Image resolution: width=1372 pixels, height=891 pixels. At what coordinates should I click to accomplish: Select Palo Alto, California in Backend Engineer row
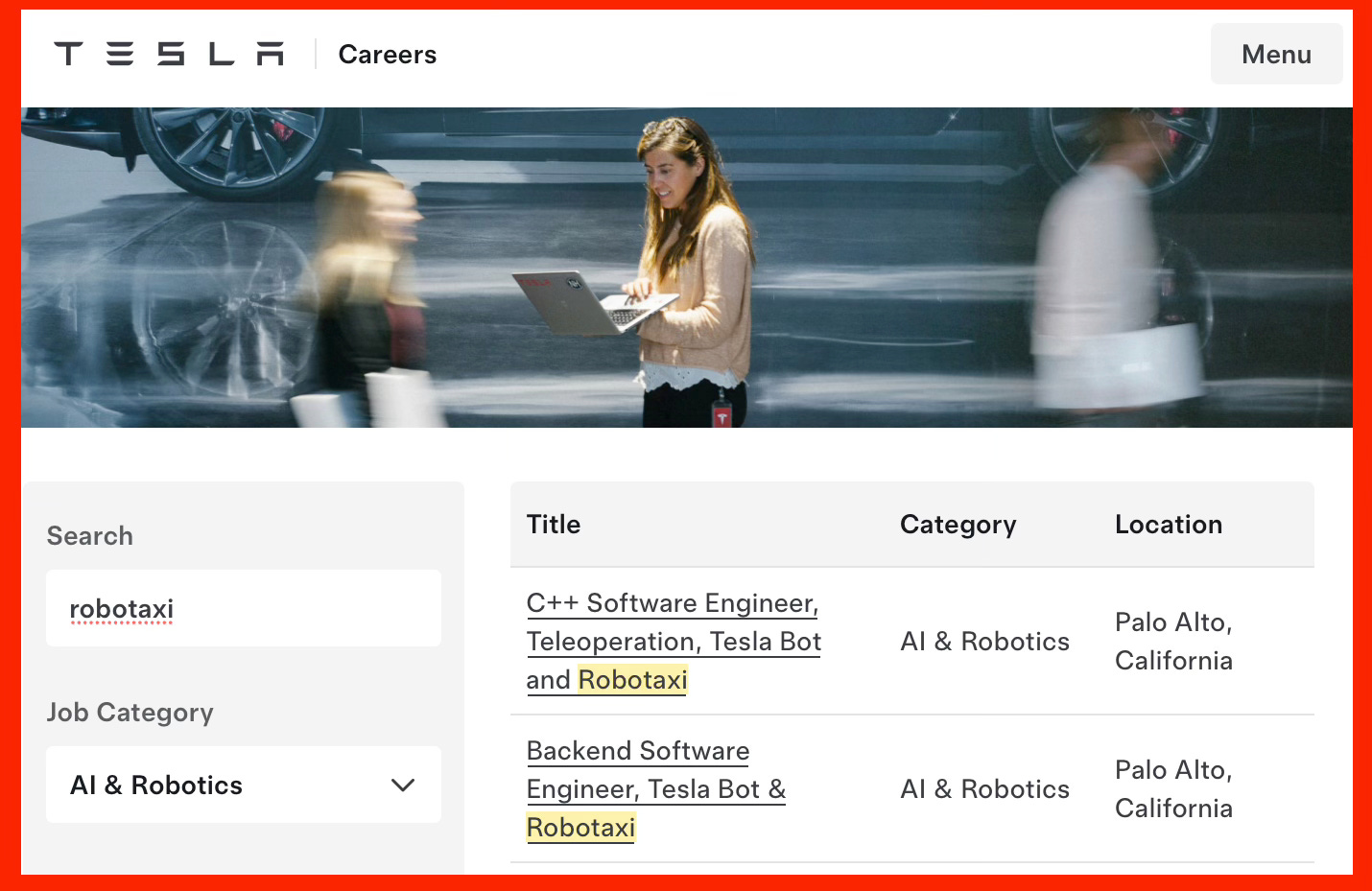[1173, 789]
